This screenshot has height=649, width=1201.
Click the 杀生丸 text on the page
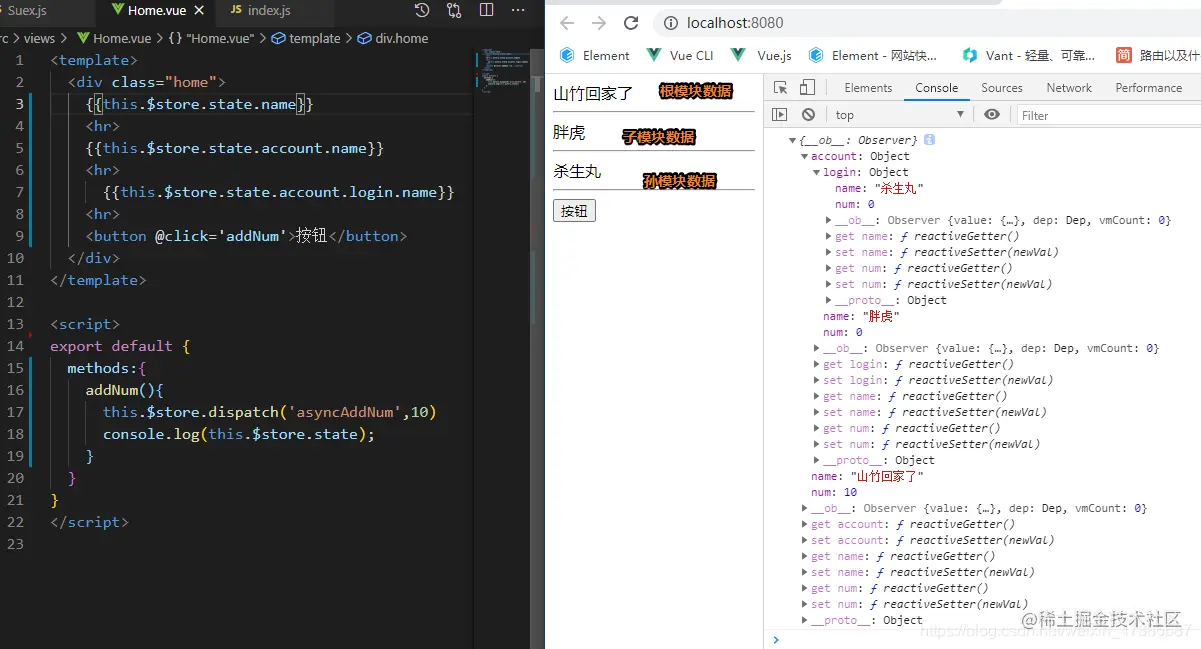pyautogui.click(x=577, y=172)
